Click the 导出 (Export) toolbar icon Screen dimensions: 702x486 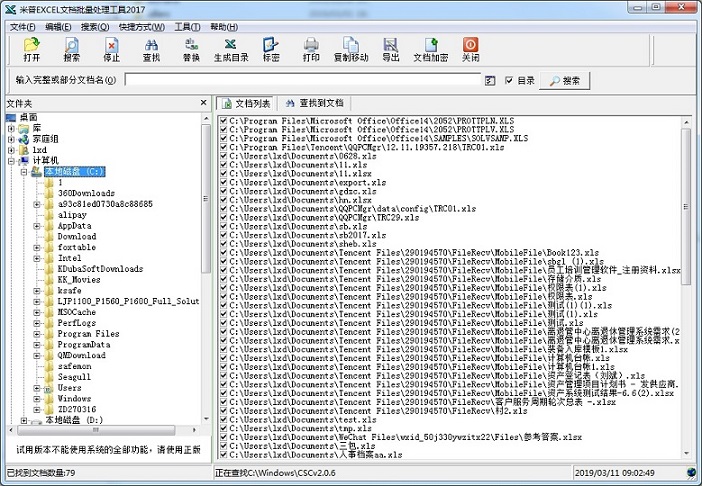tap(391, 49)
